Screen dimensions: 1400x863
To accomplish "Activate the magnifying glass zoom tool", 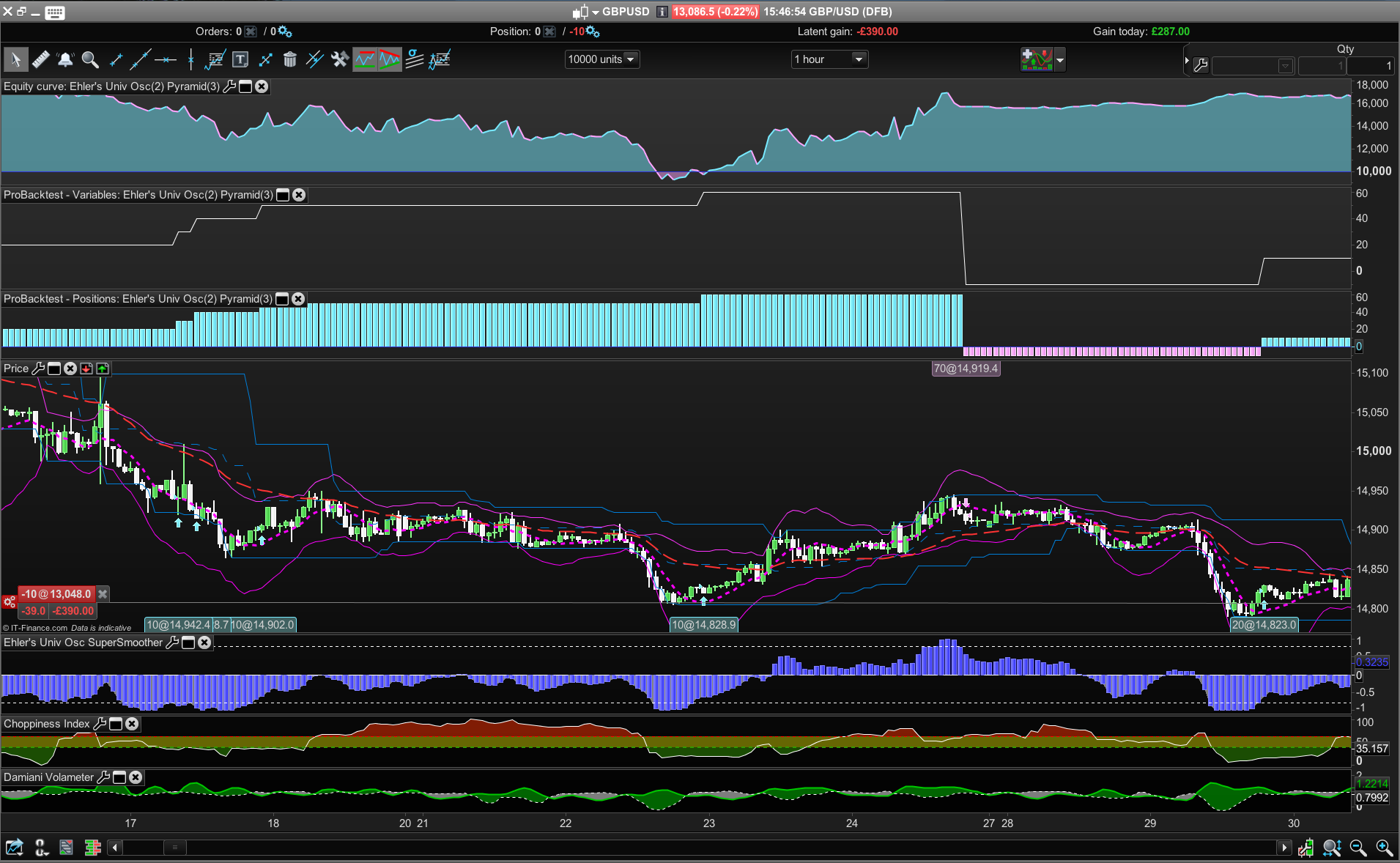I will [90, 59].
